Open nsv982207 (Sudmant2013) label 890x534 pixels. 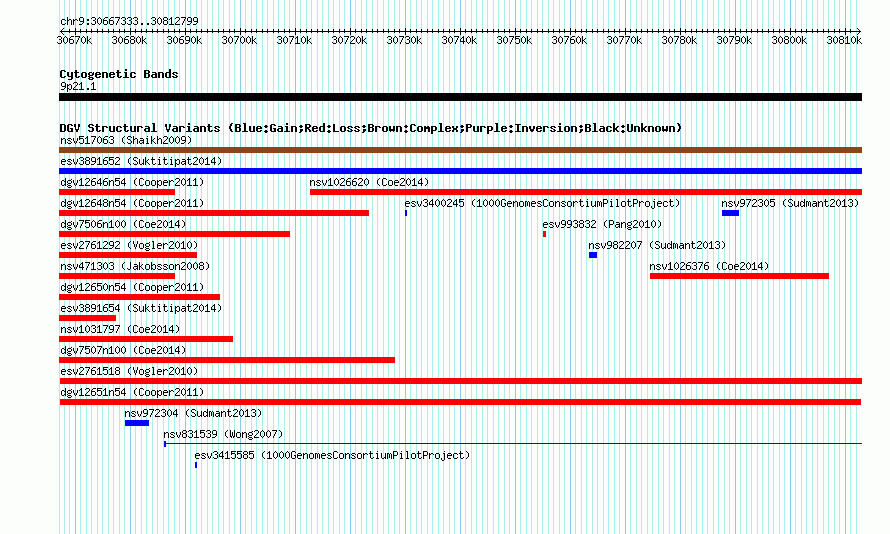657,245
